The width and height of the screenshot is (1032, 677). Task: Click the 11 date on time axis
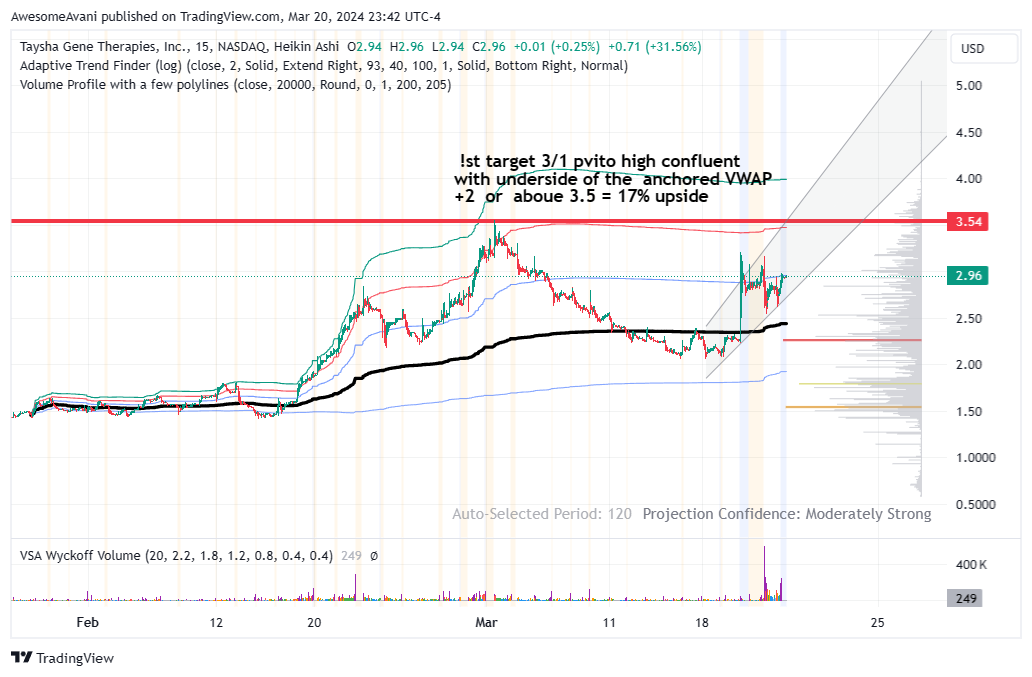609,622
